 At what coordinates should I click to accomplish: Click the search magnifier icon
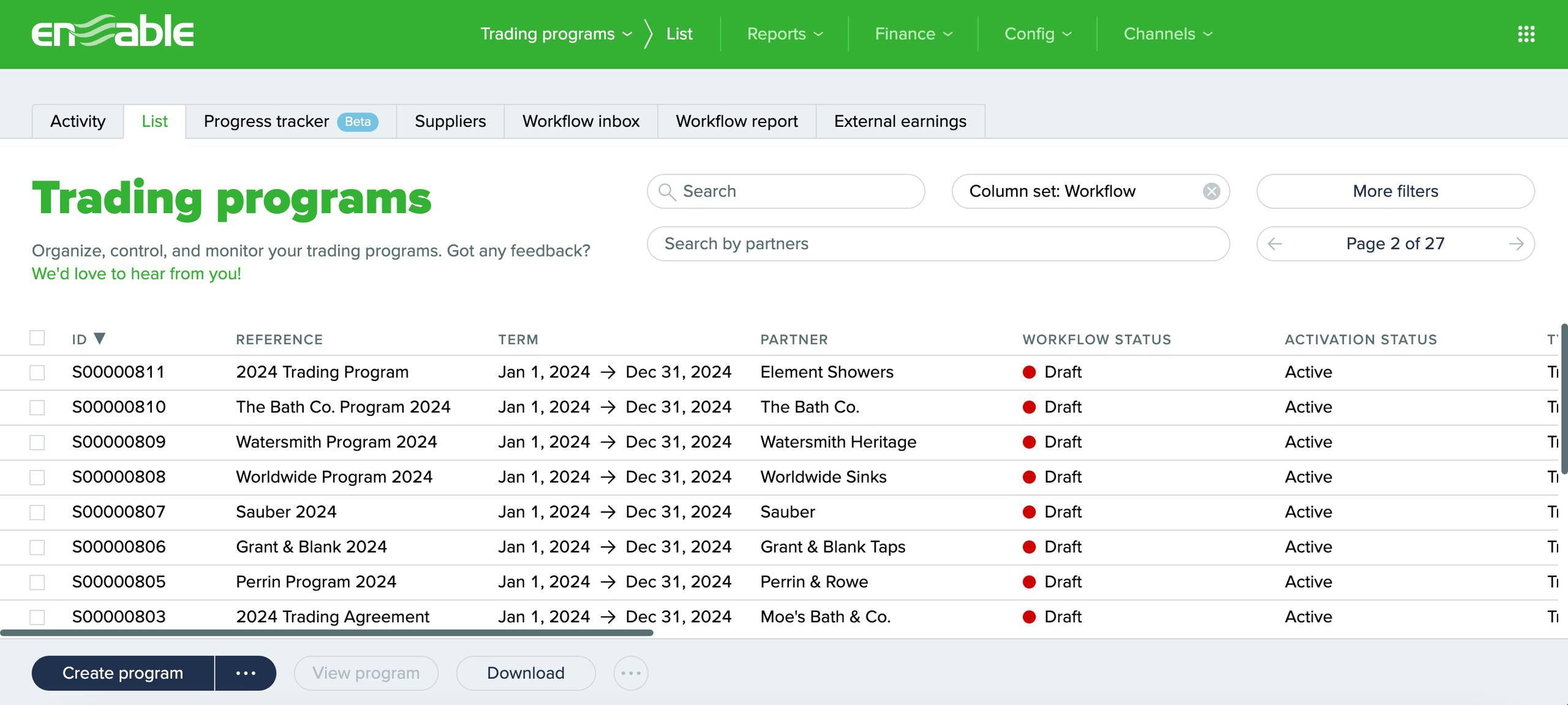667,192
